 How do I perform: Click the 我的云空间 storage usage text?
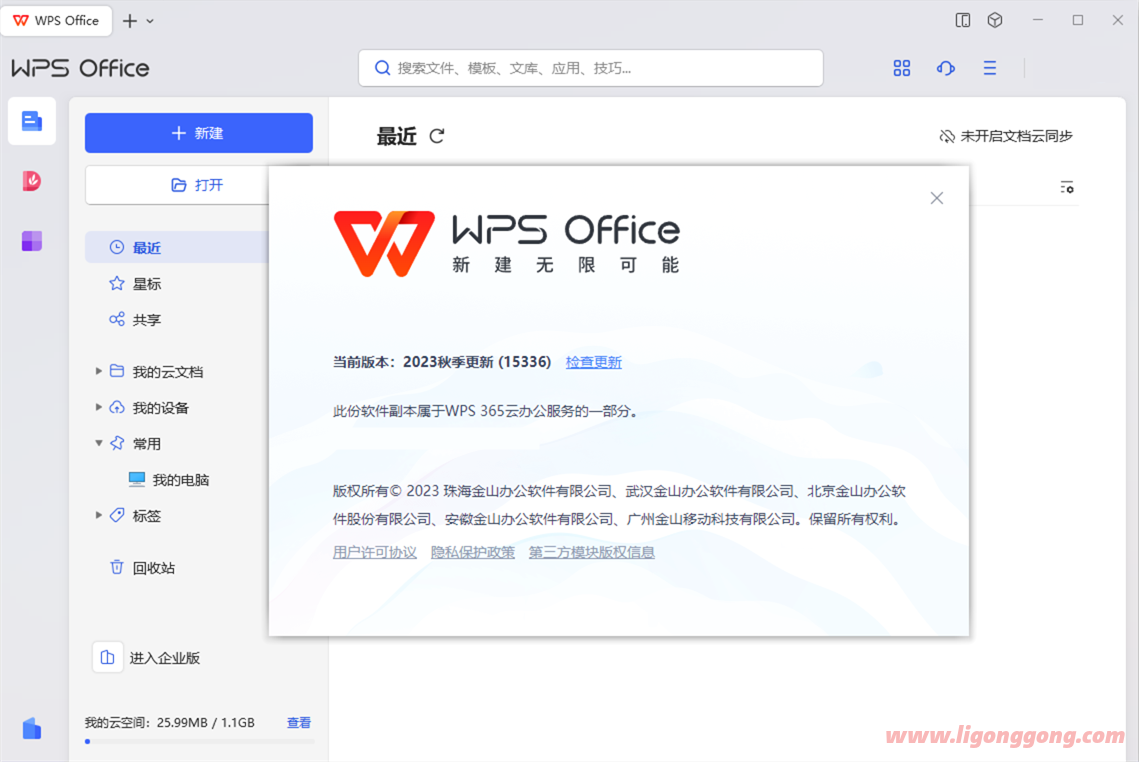coord(169,723)
